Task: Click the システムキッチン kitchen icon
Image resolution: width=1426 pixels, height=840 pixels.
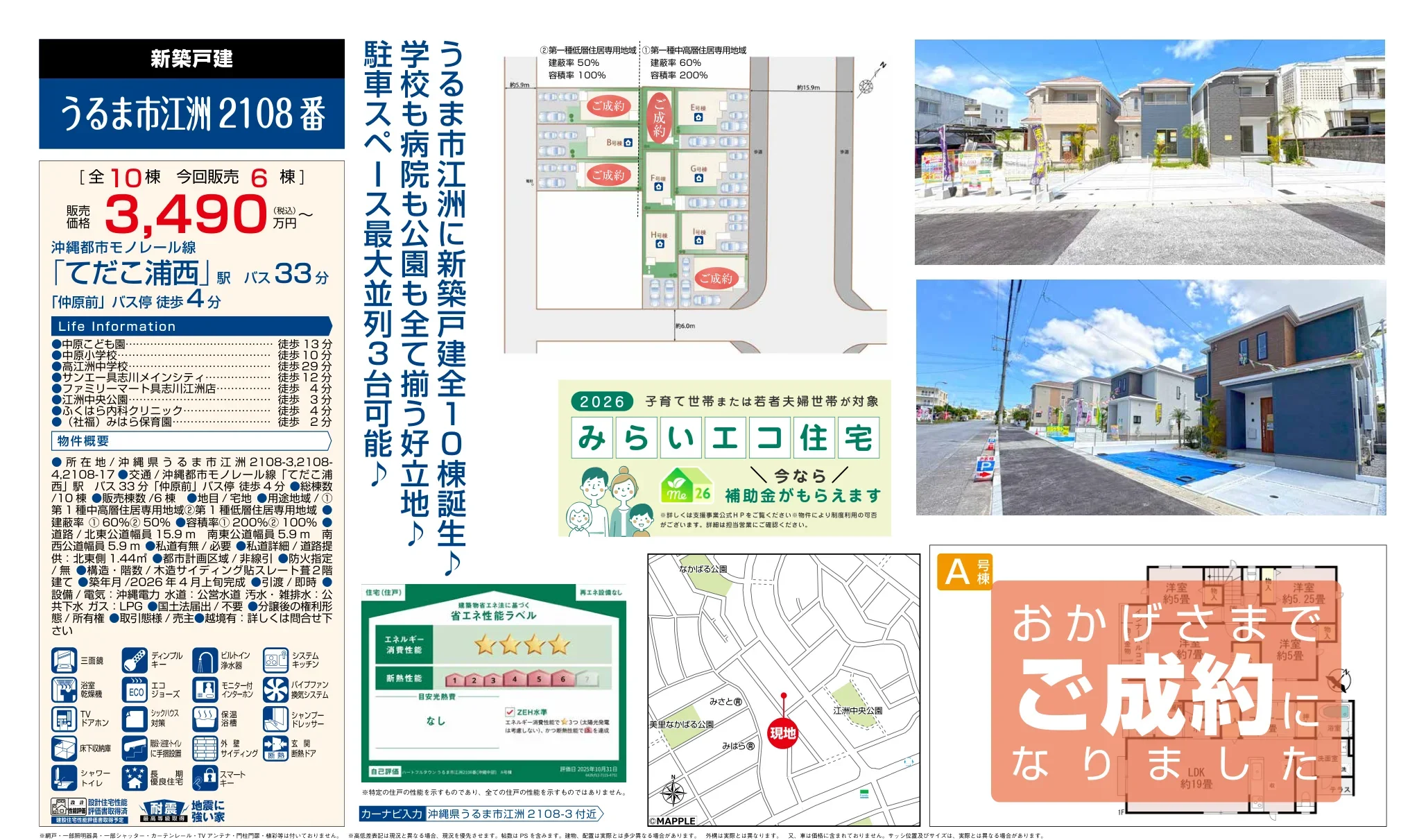Action: click(275, 660)
